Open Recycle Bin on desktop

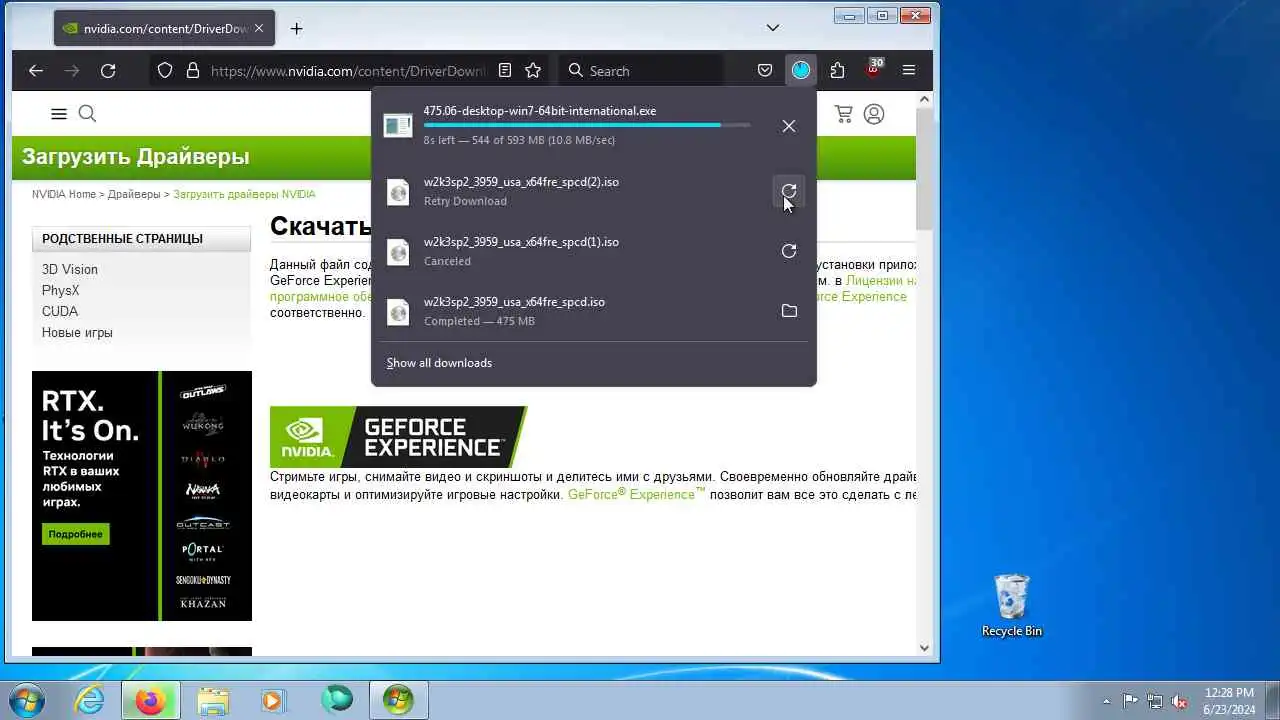point(1012,606)
